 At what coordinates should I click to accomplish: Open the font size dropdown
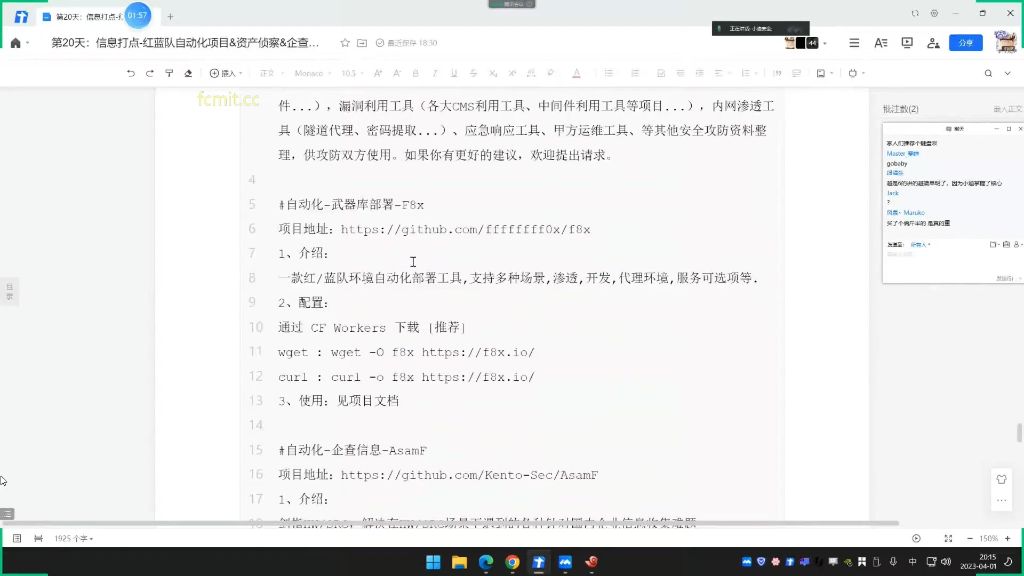(x=351, y=73)
